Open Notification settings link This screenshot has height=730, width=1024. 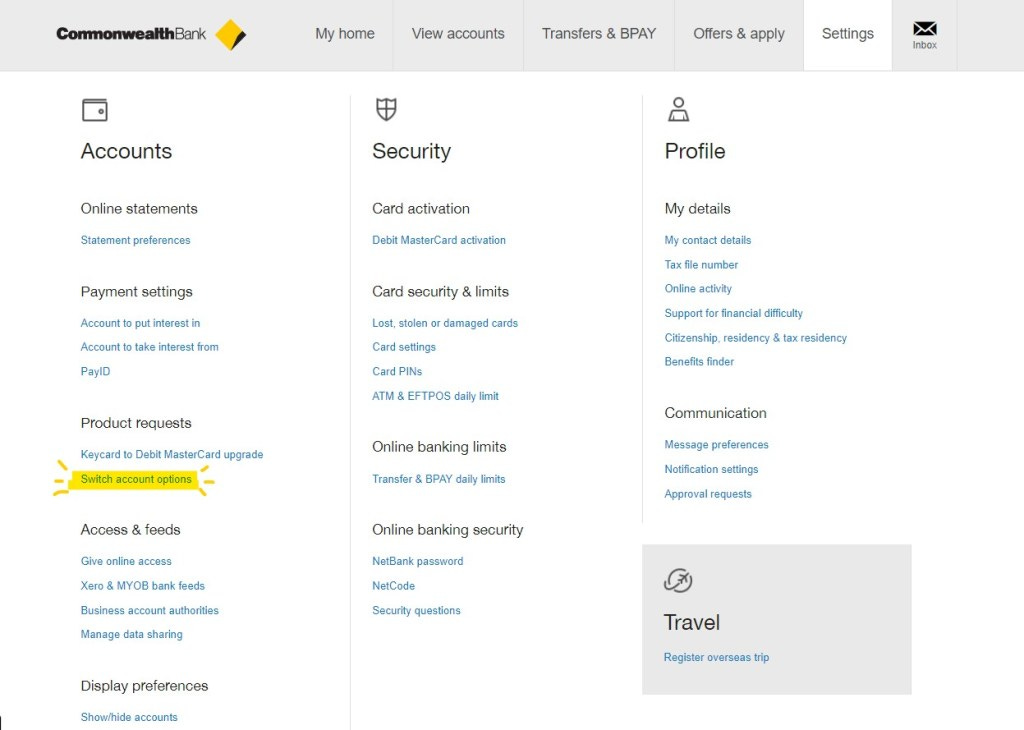pyautogui.click(x=711, y=469)
